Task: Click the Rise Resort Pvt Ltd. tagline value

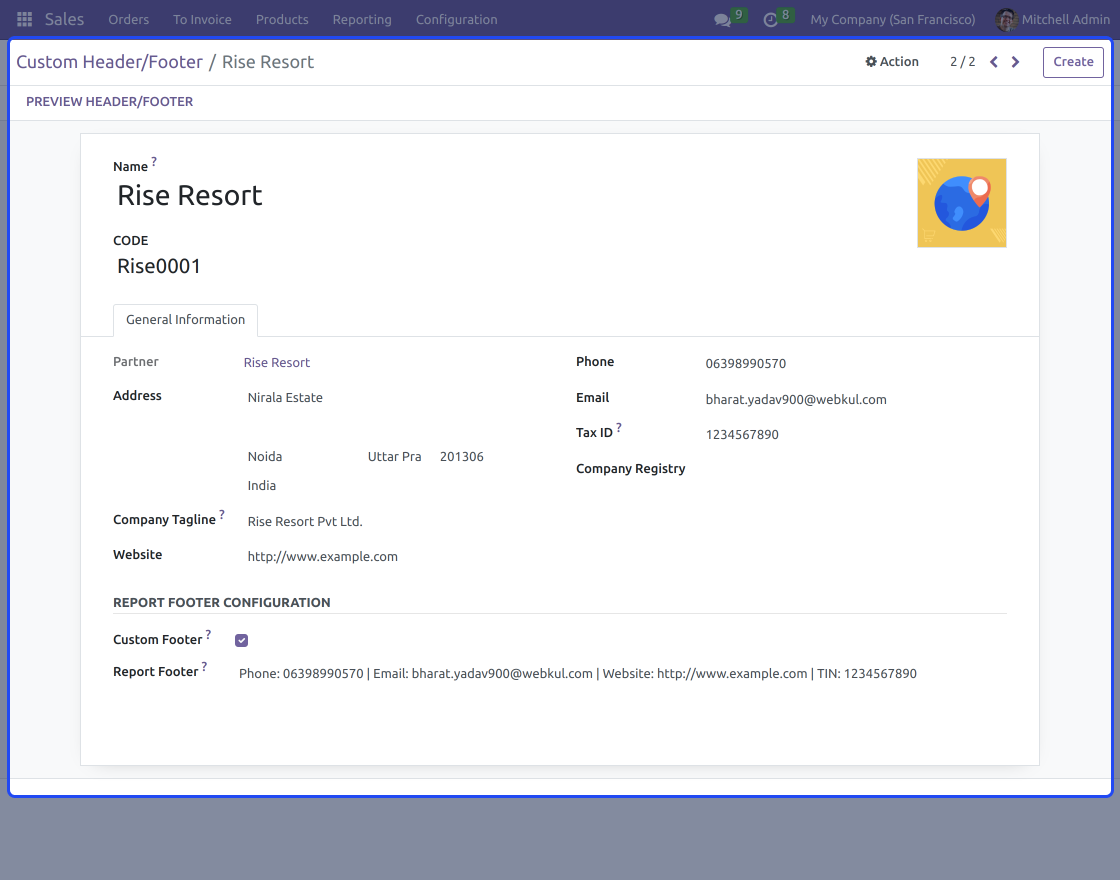Action: coord(305,521)
